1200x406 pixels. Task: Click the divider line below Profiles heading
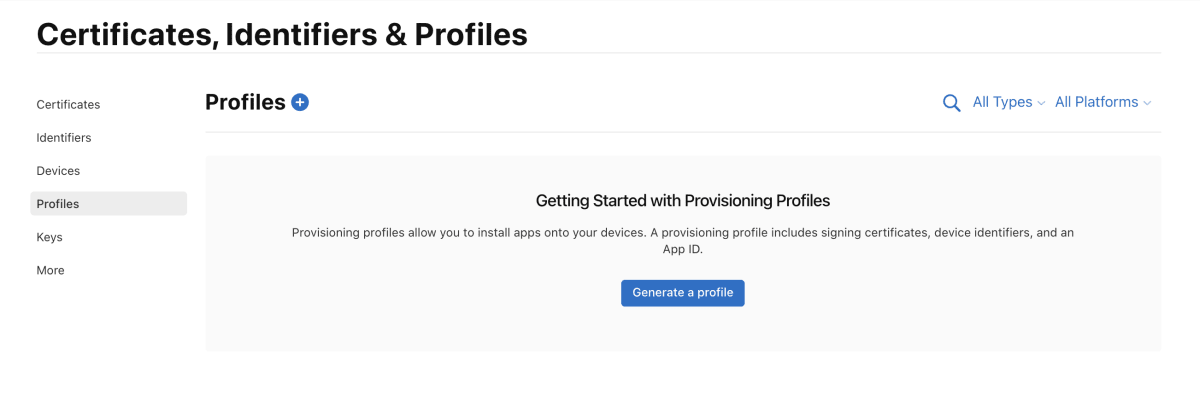tap(683, 131)
